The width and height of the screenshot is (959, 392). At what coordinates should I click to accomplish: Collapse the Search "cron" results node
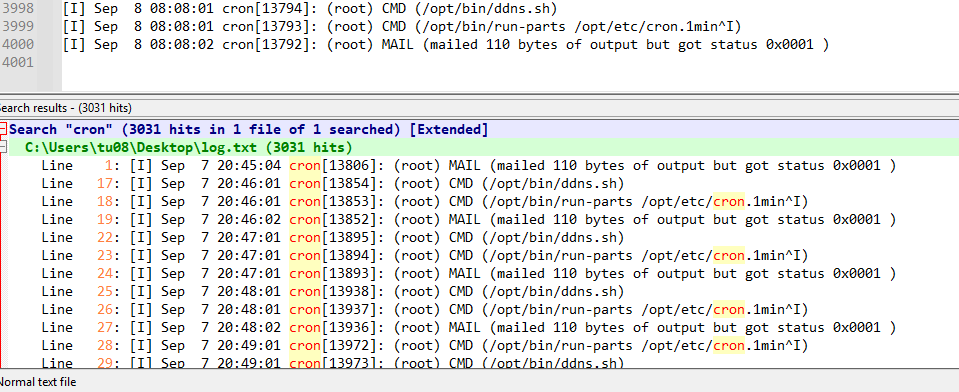coord(3,130)
